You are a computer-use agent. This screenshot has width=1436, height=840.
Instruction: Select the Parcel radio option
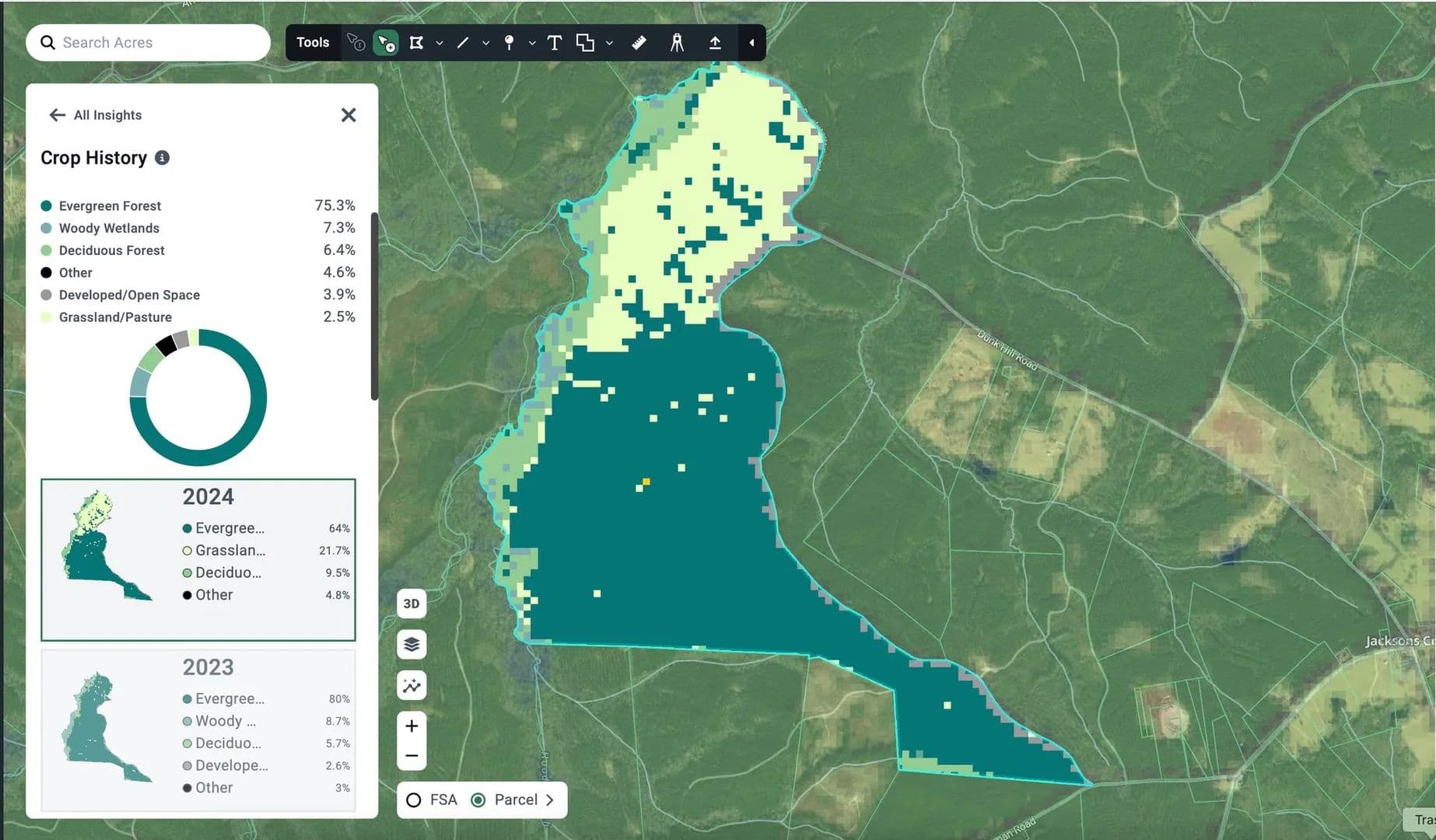(x=478, y=800)
